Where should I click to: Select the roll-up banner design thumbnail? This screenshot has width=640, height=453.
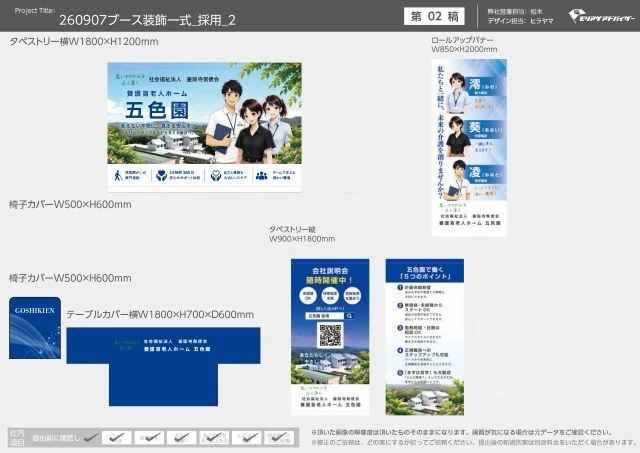(469, 147)
